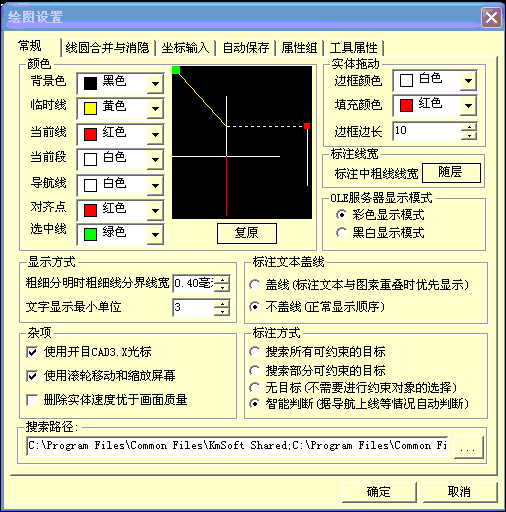Image resolution: width=506 pixels, height=512 pixels.
Task: Click the 边框边长 value field
Action: point(428,131)
